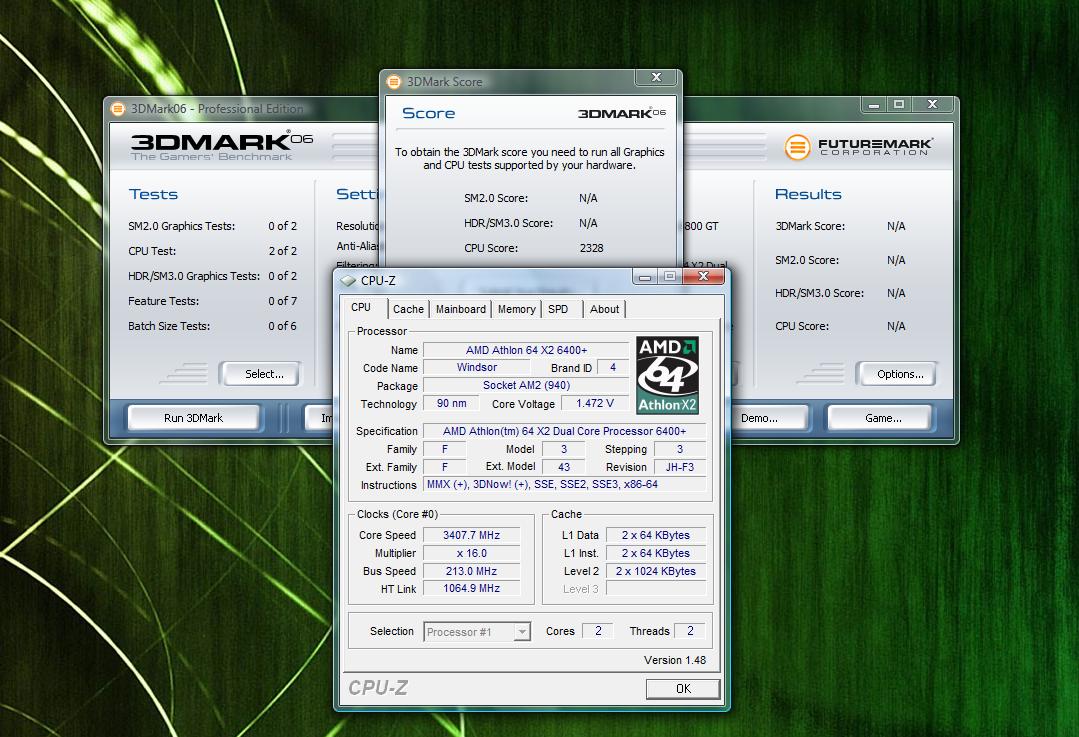Click Run 3DMark button
Image resolution: width=1079 pixels, height=737 pixels.
pos(193,418)
